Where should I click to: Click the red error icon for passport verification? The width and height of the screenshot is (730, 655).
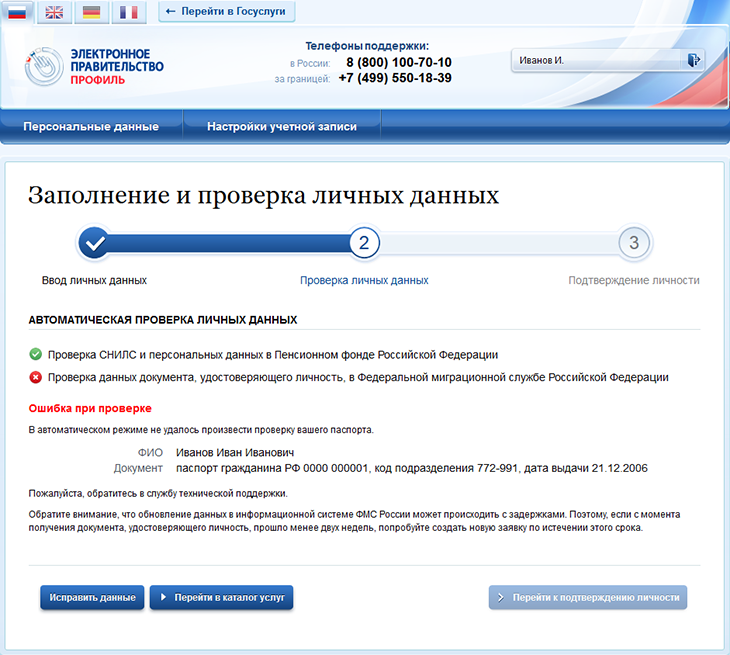35,377
